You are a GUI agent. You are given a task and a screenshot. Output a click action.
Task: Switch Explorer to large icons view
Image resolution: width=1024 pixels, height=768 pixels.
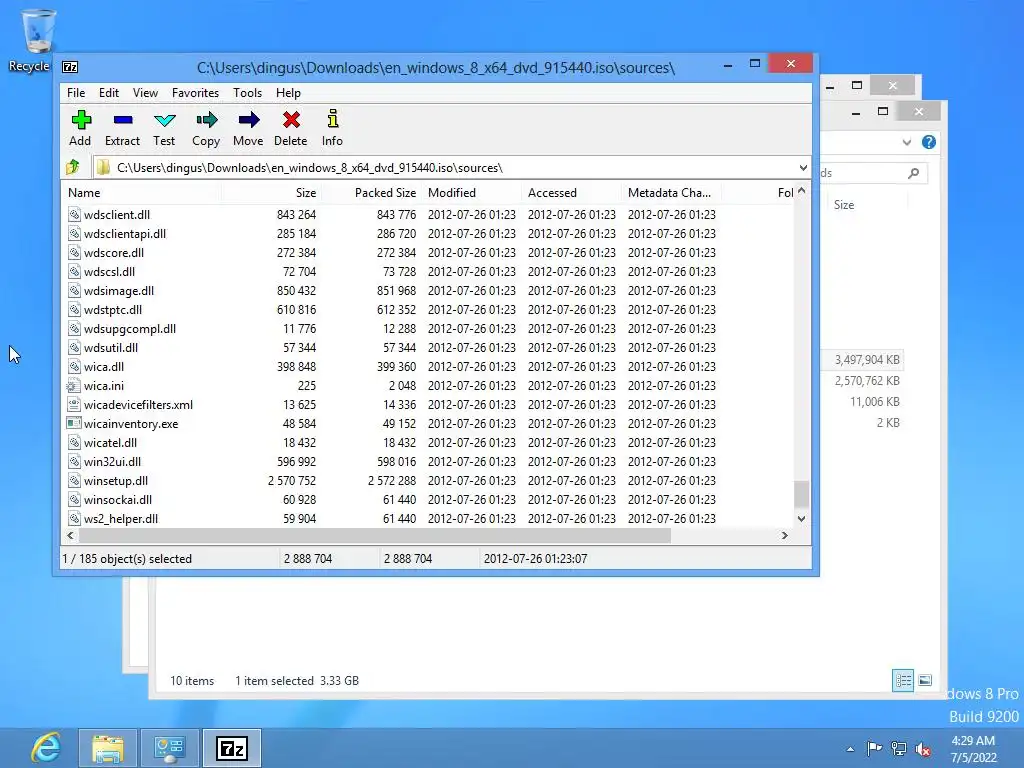click(925, 680)
